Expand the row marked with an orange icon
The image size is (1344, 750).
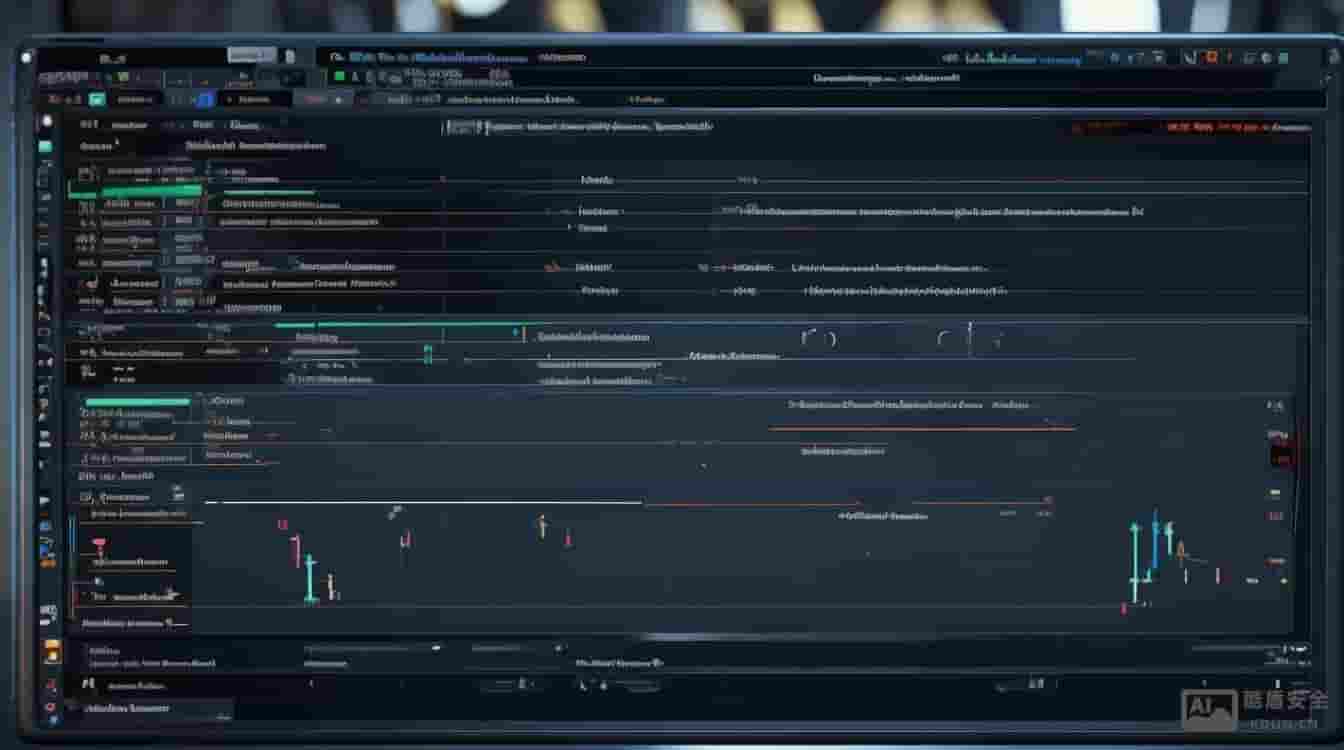coord(552,268)
